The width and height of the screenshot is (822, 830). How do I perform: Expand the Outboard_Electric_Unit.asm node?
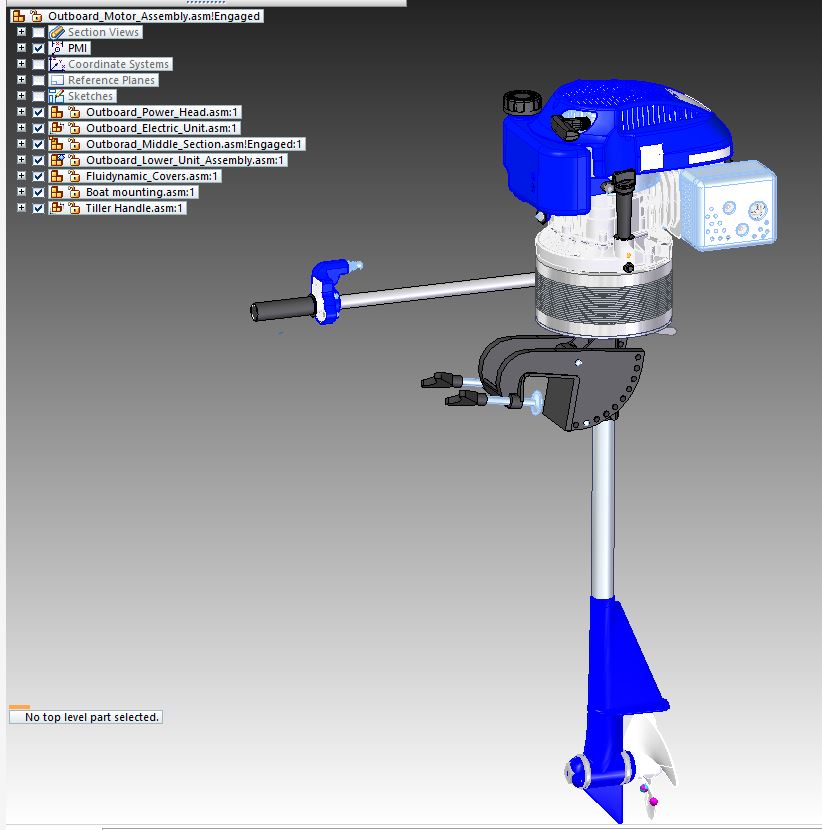(21, 128)
